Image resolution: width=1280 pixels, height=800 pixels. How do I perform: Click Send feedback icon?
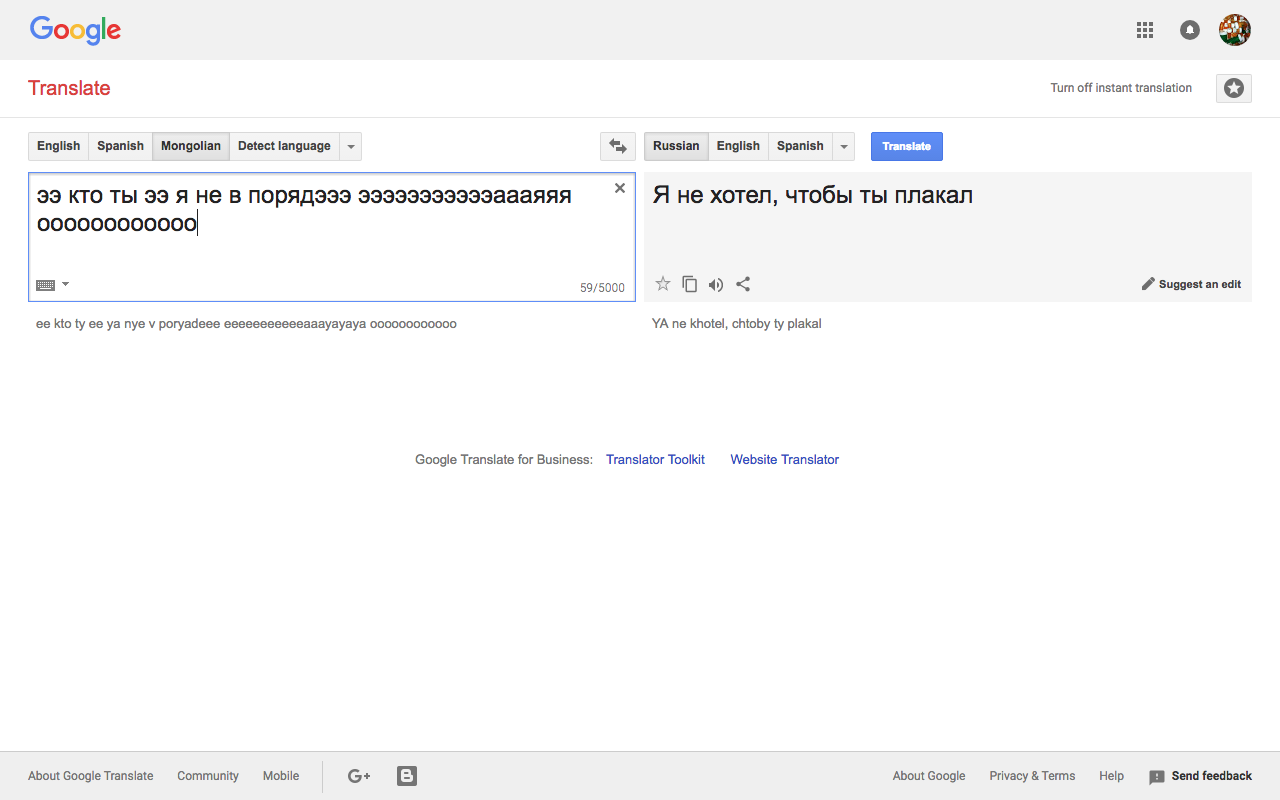[1157, 777]
